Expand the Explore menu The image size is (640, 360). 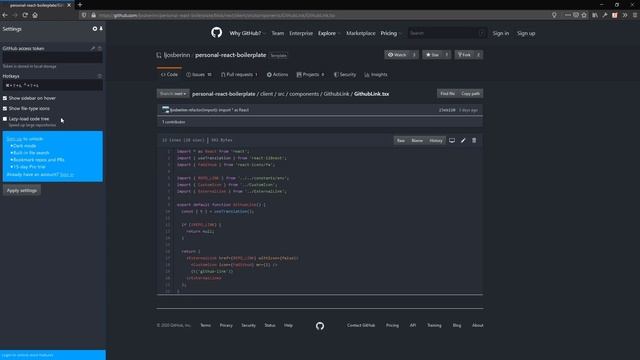pos(329,33)
